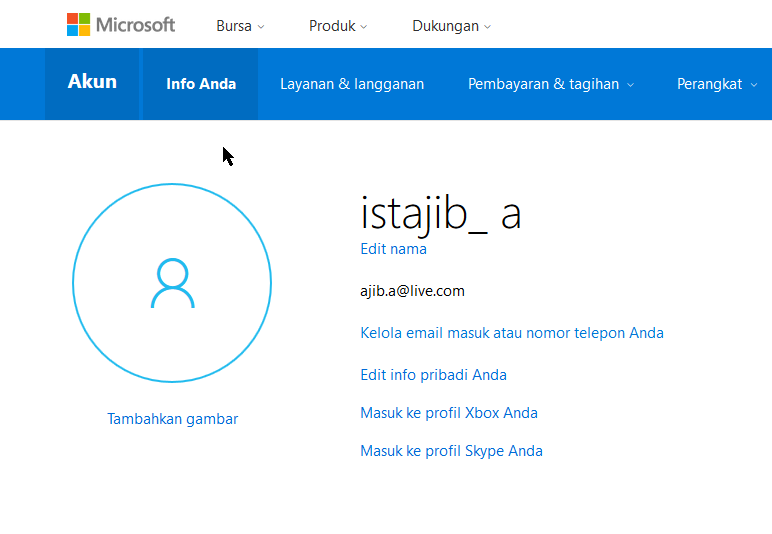This screenshot has height=534, width=772.
Task: Open Masuk ke profil Xbox Anda
Action: point(449,413)
